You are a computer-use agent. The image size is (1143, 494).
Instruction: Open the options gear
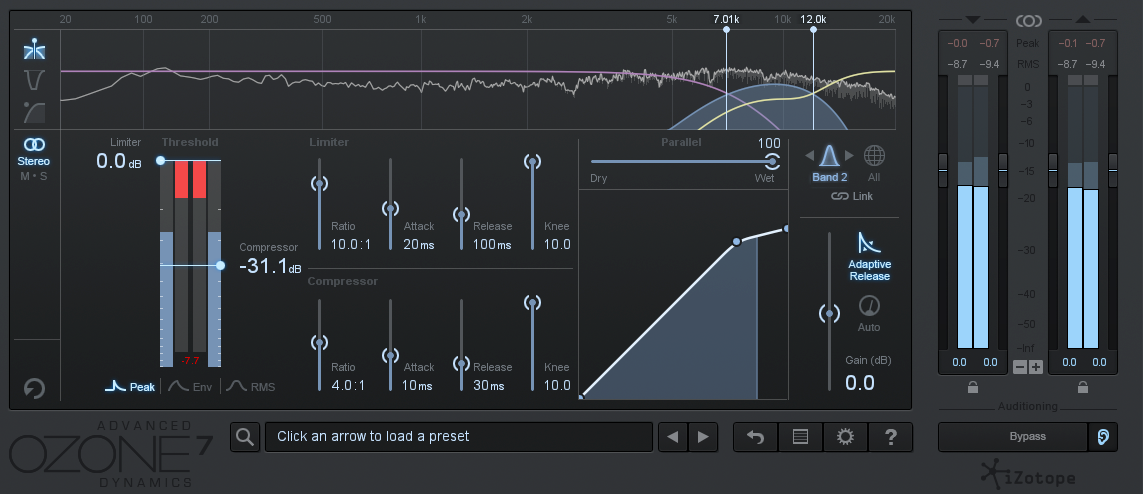[846, 436]
